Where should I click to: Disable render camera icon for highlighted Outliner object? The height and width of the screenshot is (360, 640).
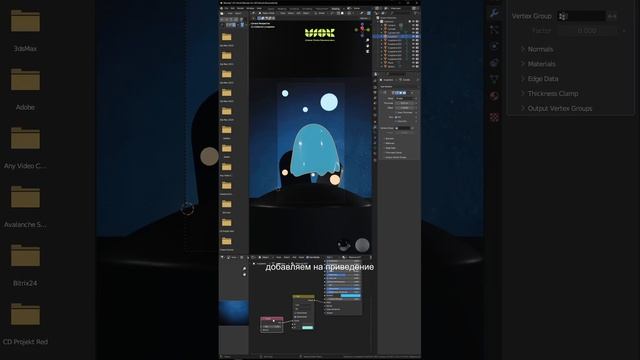tap(417, 36)
